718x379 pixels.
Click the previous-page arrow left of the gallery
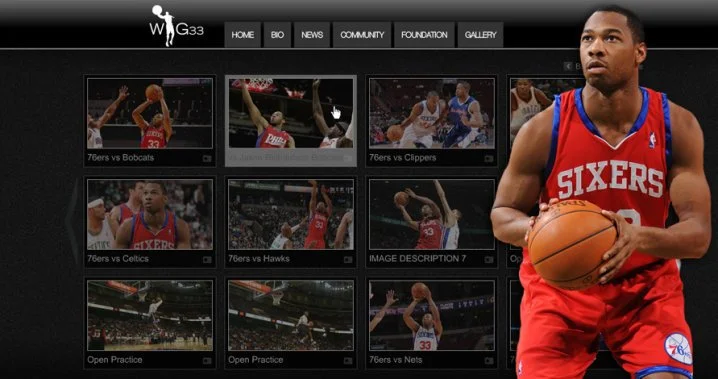tap(72, 222)
